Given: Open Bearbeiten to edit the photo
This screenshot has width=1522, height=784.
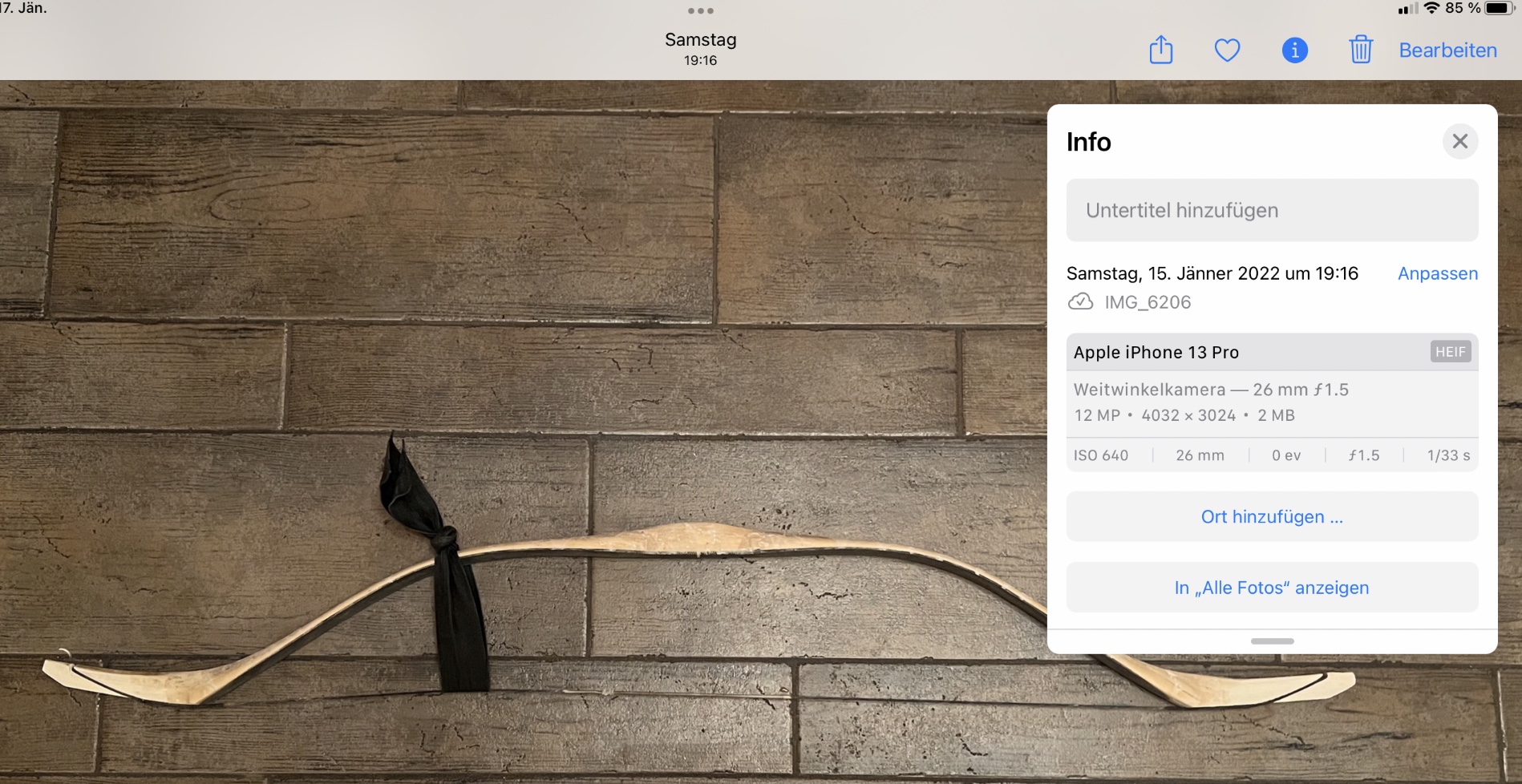Looking at the screenshot, I should [1447, 51].
